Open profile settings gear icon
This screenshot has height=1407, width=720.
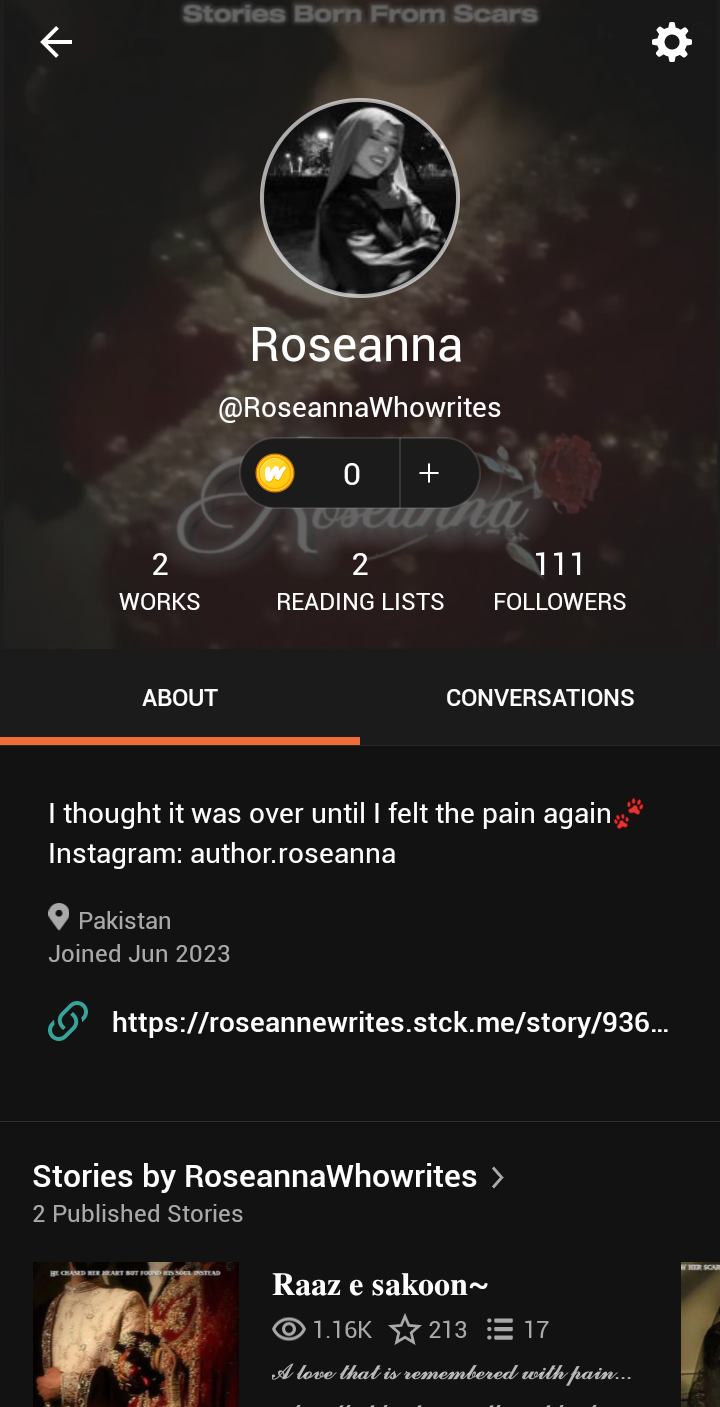(672, 42)
